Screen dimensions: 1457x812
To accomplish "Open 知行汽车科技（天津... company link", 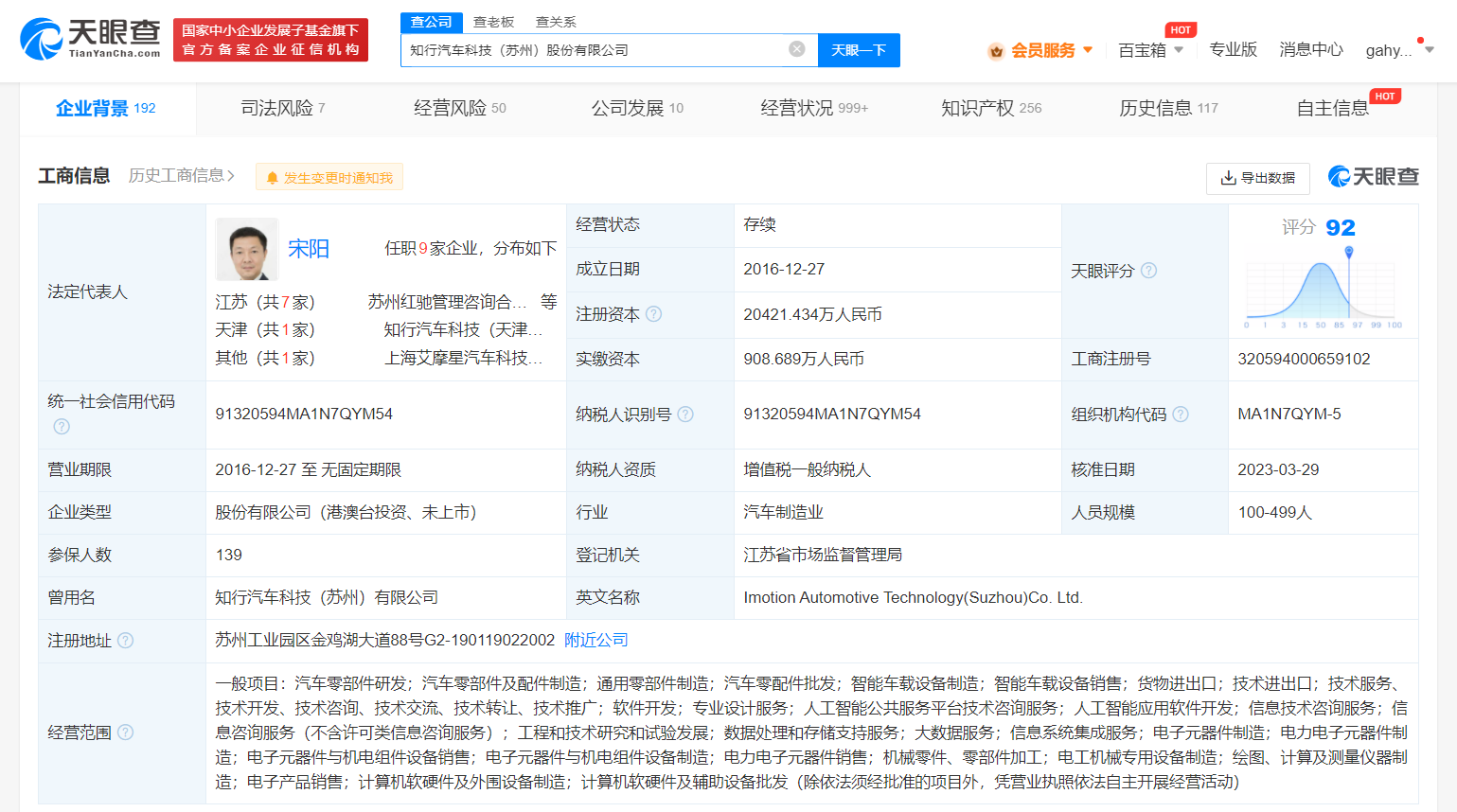I will 463,330.
